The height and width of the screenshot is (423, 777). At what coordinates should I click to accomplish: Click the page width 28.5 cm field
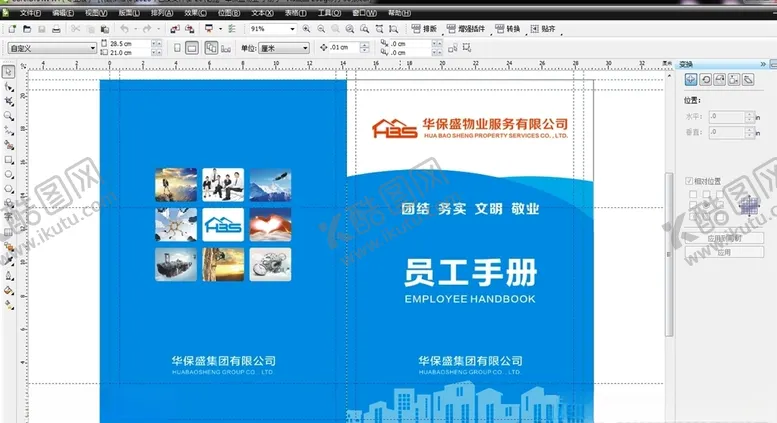click(130, 44)
